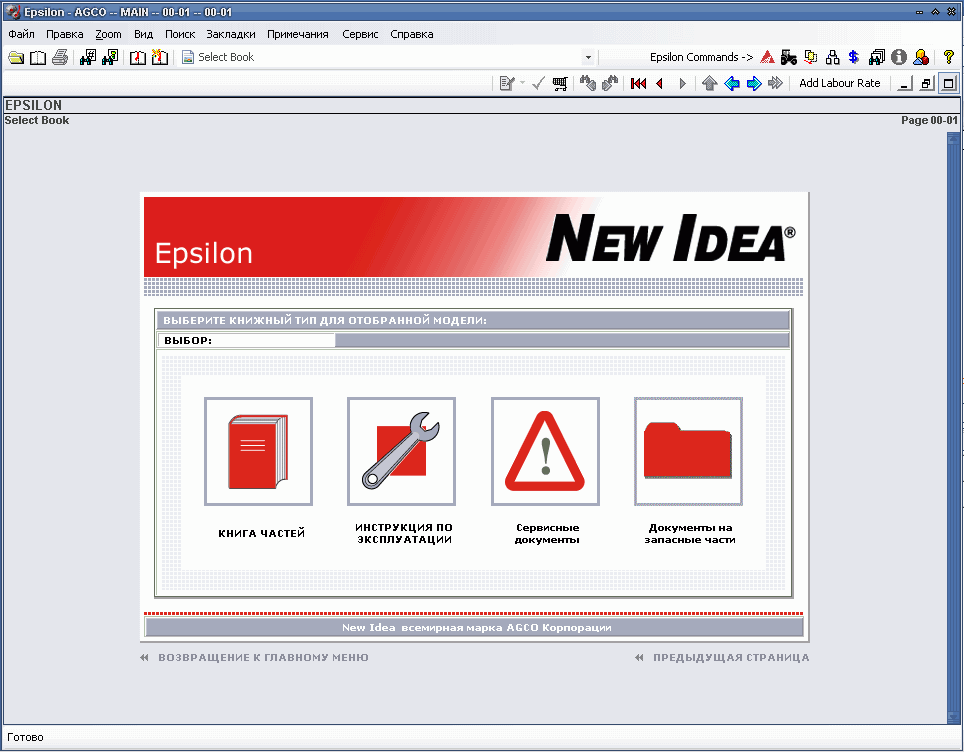Open "Документы на запасные части" folder
Image resolution: width=964 pixels, height=752 pixels.
pos(688,451)
